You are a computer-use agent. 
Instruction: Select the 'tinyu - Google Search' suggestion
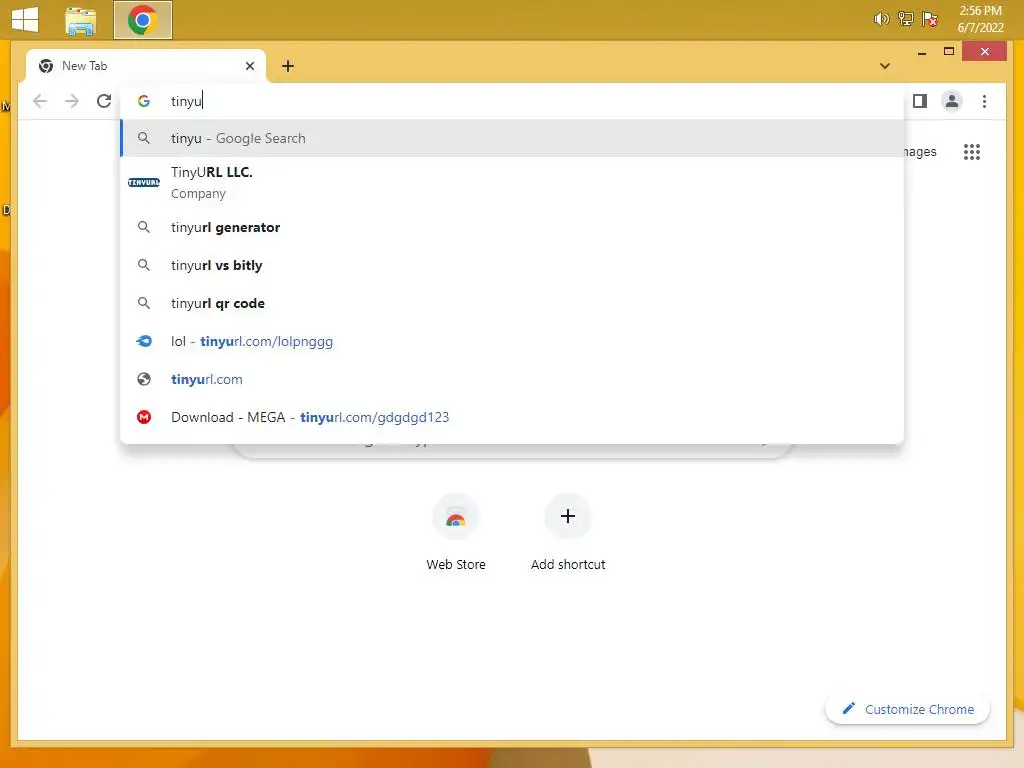512,138
